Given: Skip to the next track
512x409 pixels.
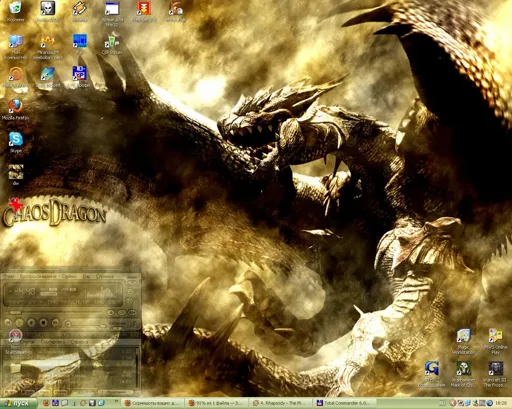Looking at the screenshot, I should (55, 323).
